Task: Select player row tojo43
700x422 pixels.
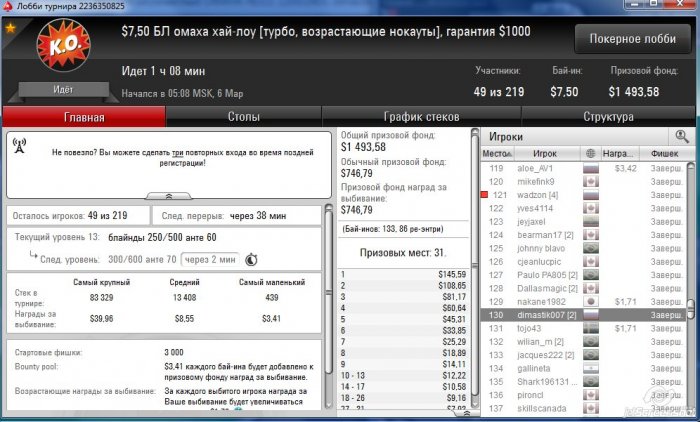Action: [583, 328]
